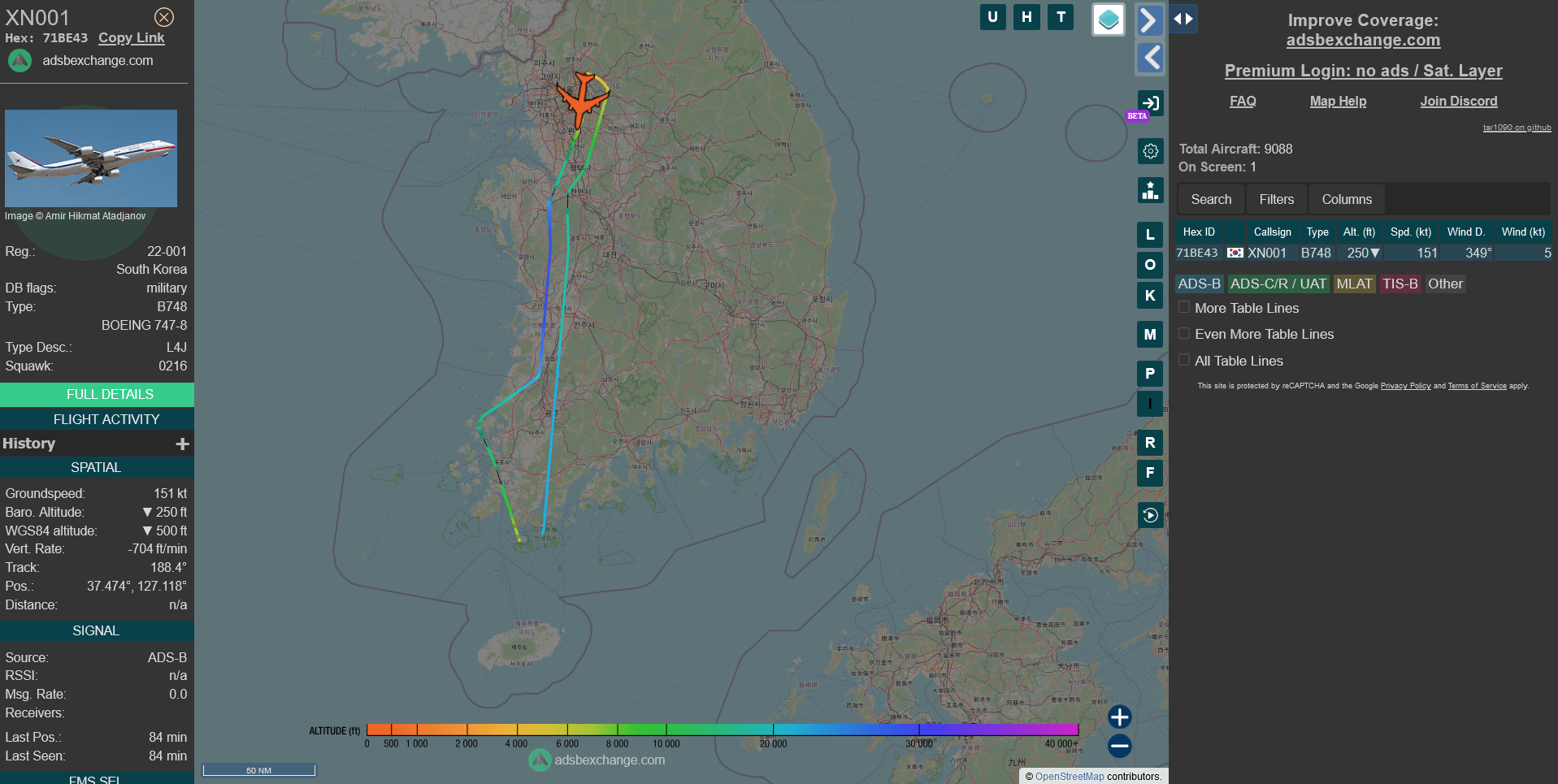Toggle the ADS-C/R / UAT source filter
This screenshot has width=1558, height=784.
click(1278, 284)
